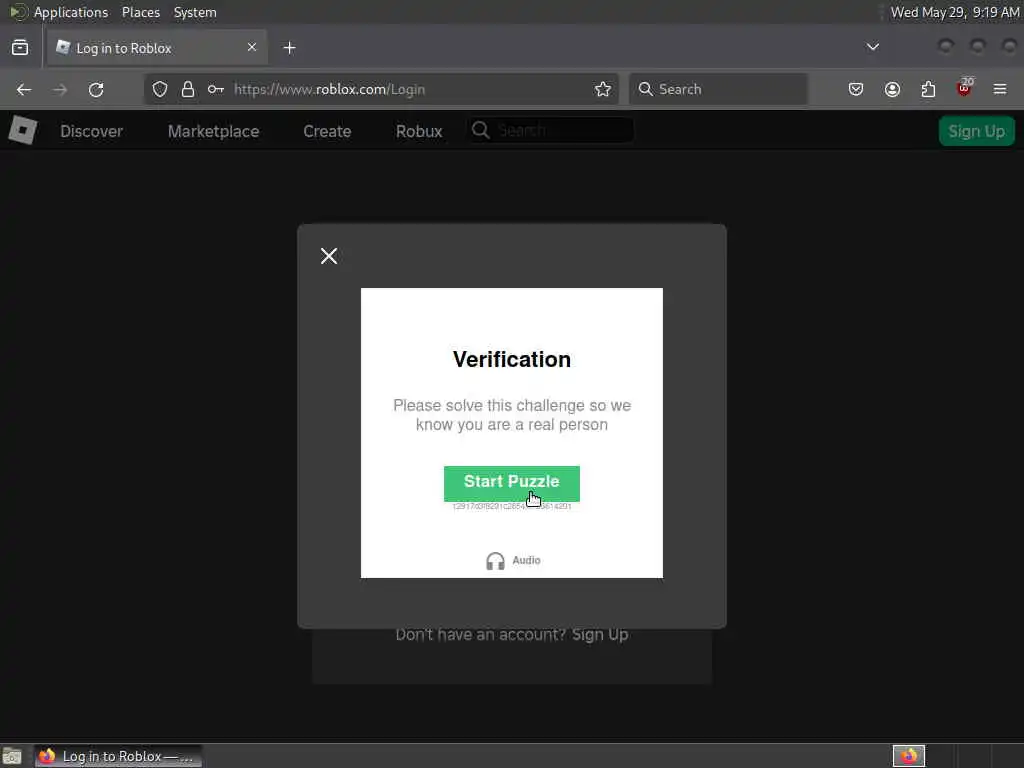
Task: Open the Pocket save icon
Action: point(856,89)
